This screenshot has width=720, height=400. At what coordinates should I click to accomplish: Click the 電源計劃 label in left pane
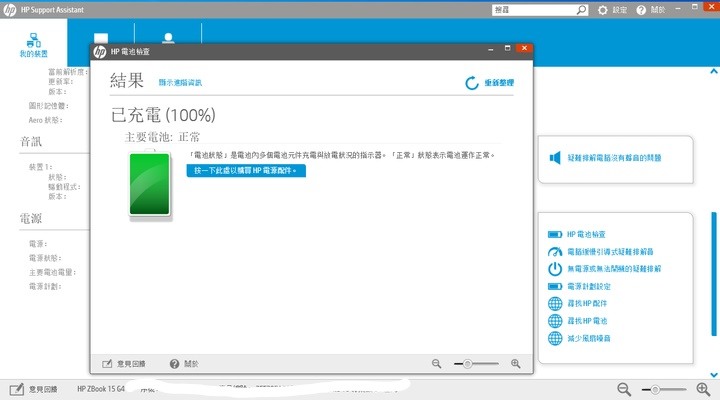coord(45,287)
